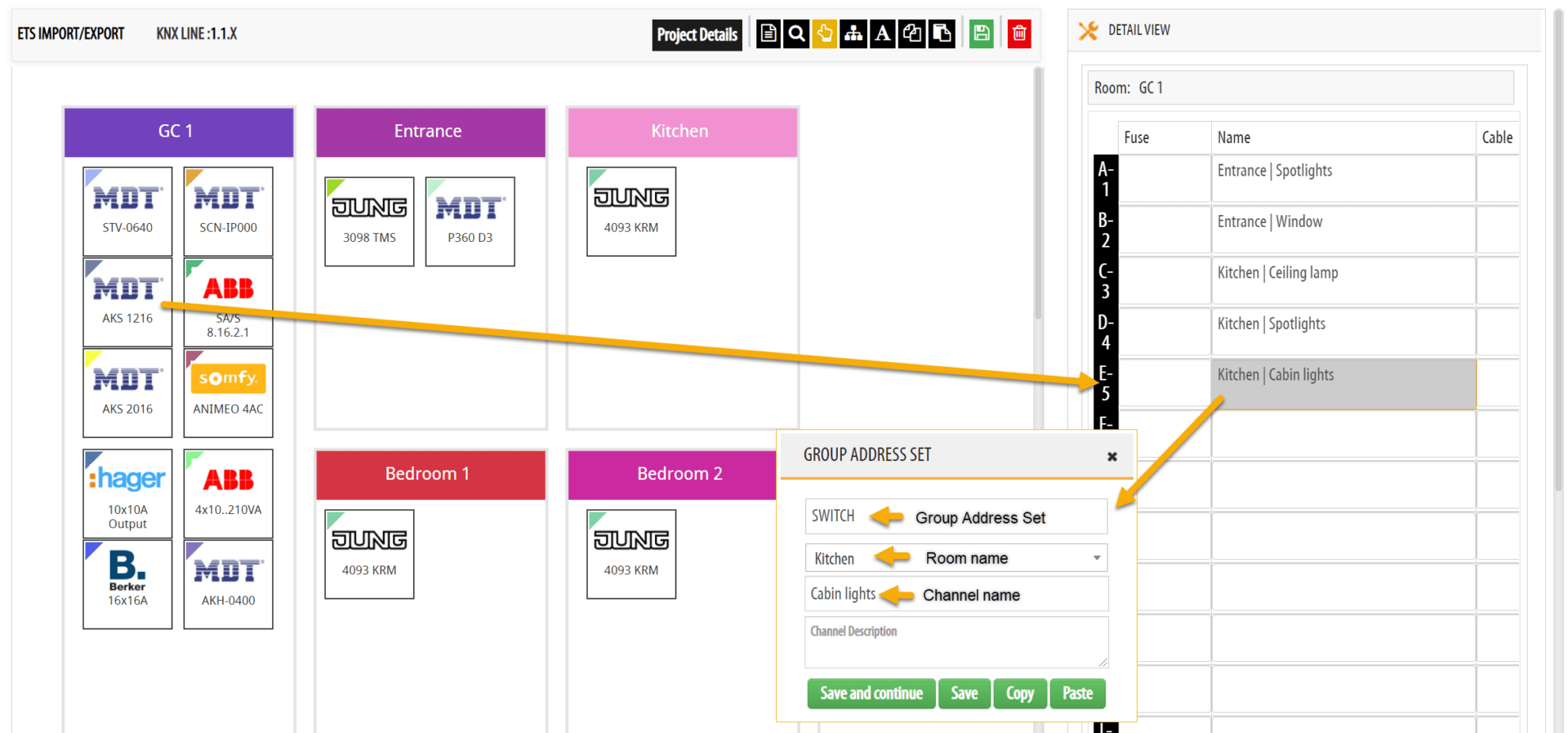Open the Kitchen room name dropdown
Viewport: 1568px width, 733px height.
tap(1096, 558)
